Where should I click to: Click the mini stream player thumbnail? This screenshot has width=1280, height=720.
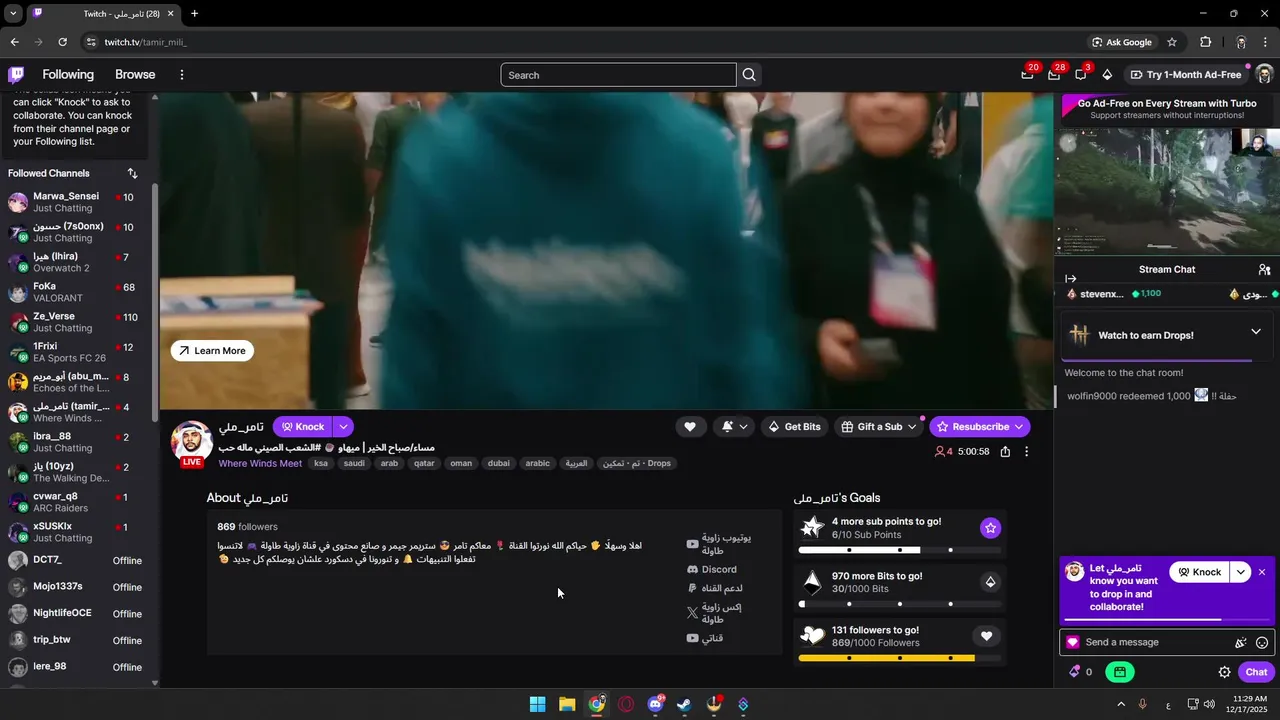(1167, 190)
